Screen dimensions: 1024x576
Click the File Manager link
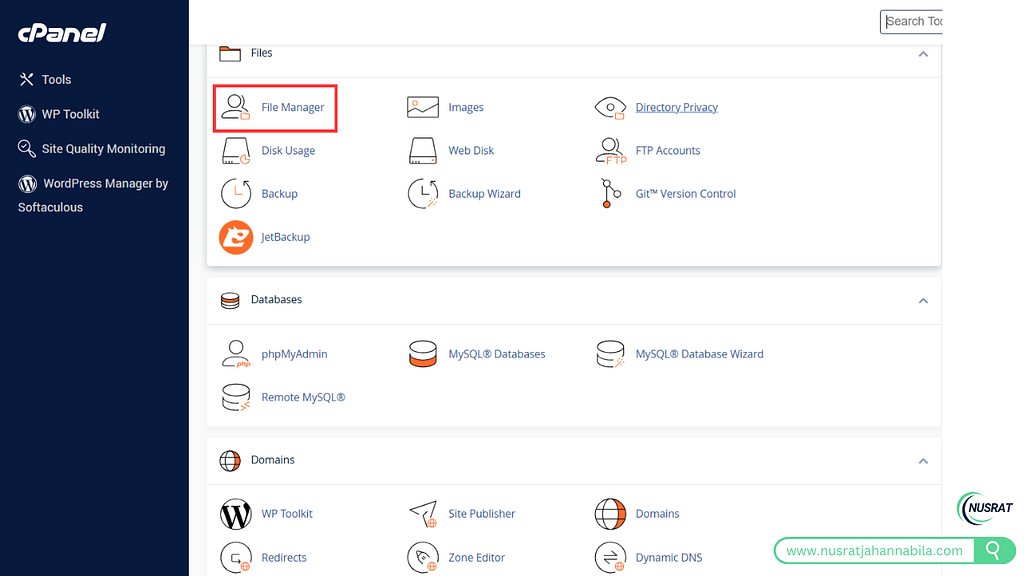click(293, 107)
